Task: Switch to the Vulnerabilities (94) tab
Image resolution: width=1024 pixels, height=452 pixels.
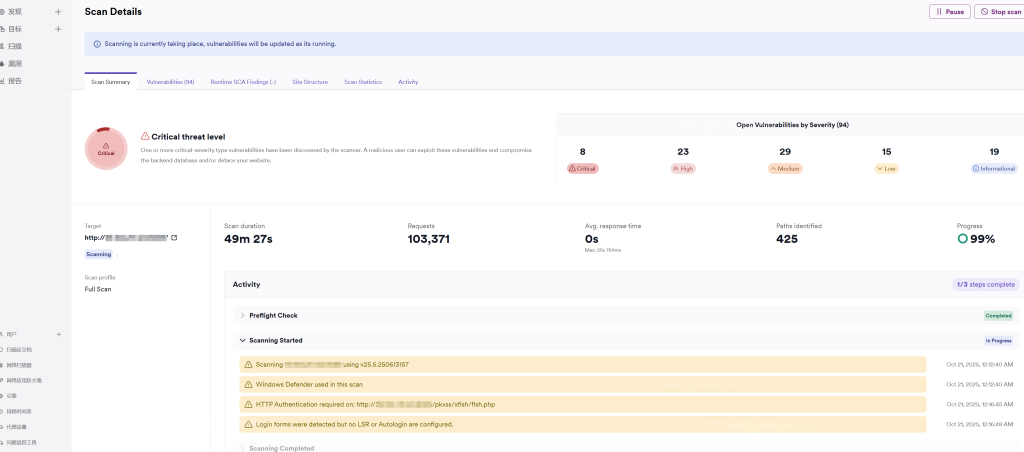Action: [170, 81]
